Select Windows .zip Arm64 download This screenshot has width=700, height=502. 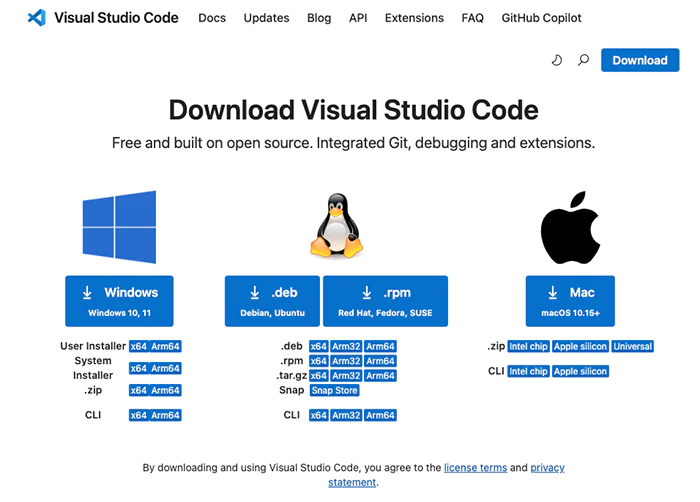pos(165,390)
